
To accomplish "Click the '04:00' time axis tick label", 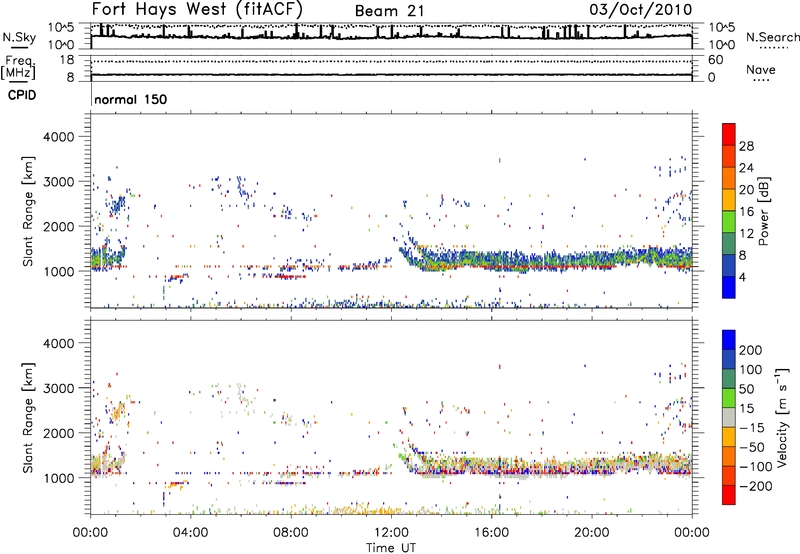I will 191,533.
